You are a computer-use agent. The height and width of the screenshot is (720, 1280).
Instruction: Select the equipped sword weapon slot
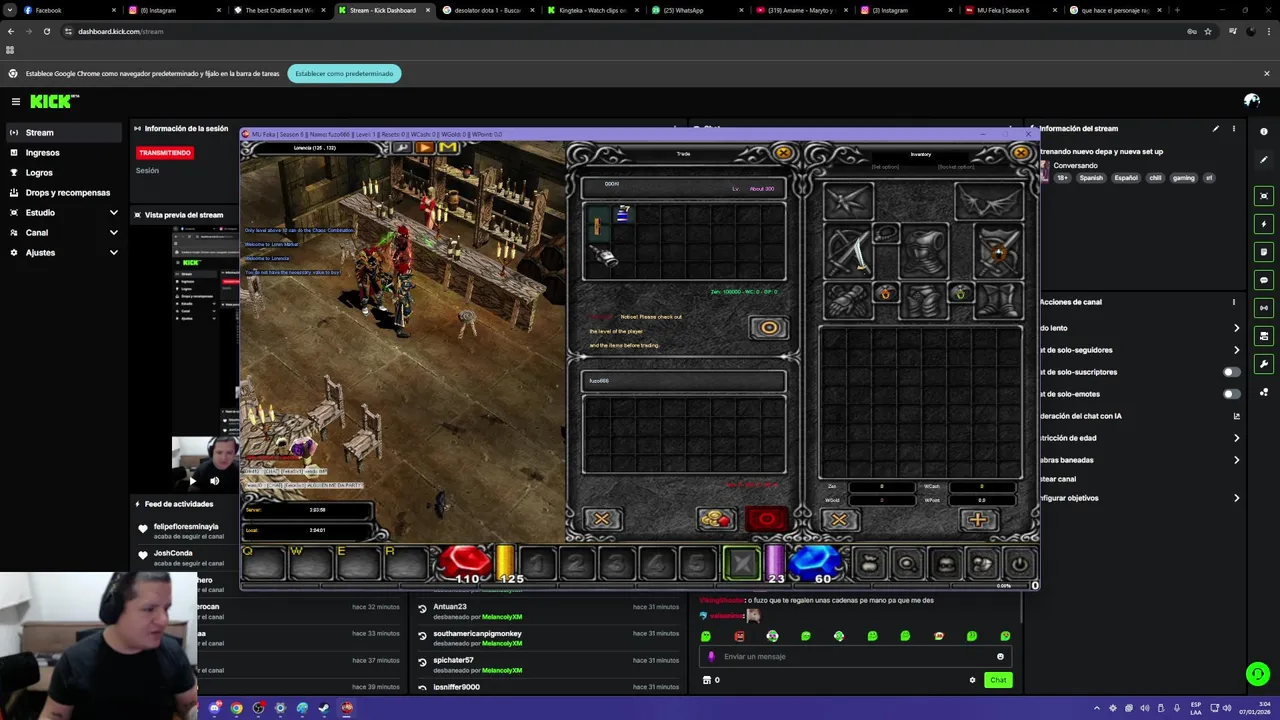click(x=849, y=252)
